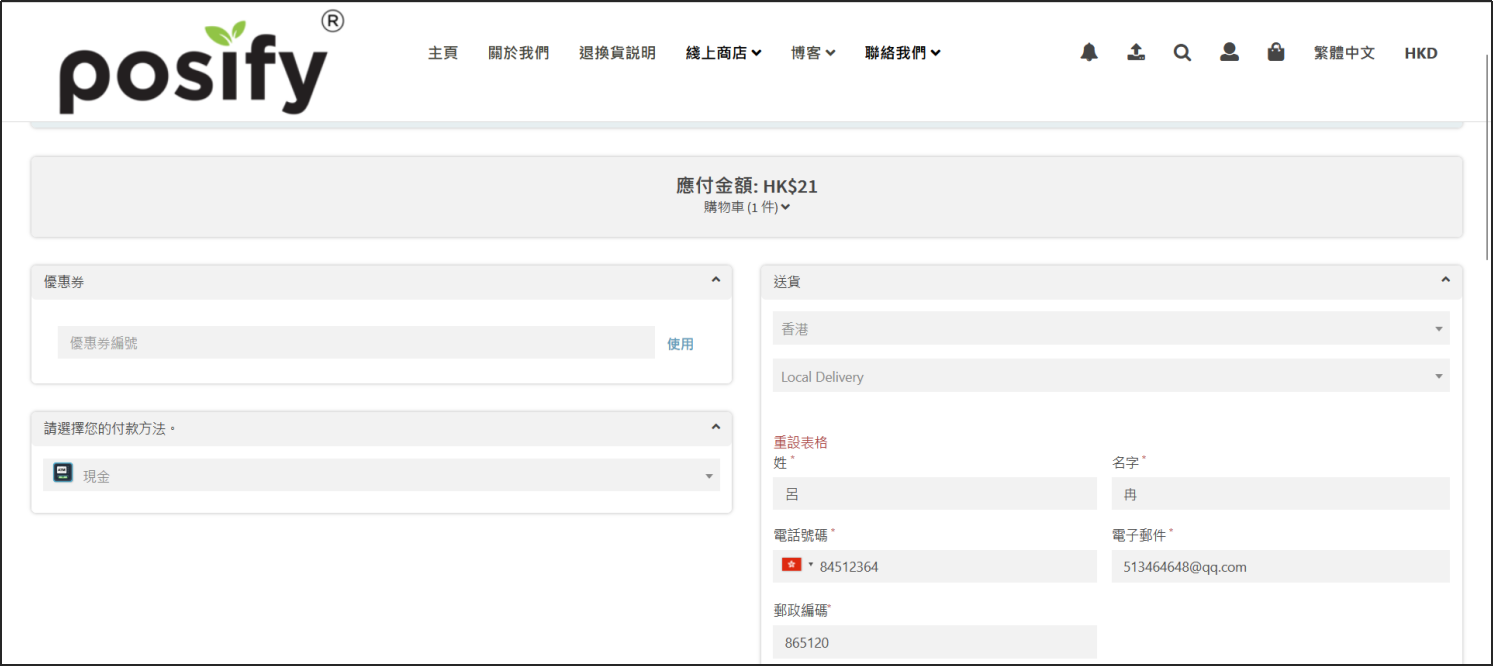Collapse the 請選擇您的付款方法 panel
Viewport: 1494px width, 666px height.
[x=715, y=427]
